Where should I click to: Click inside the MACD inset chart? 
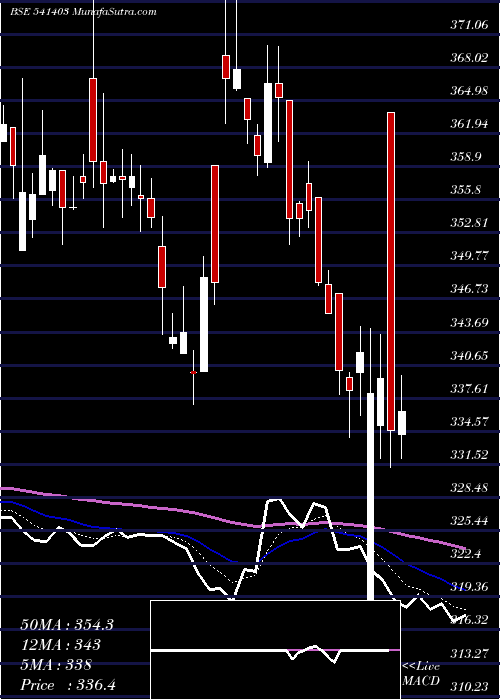coord(275,650)
